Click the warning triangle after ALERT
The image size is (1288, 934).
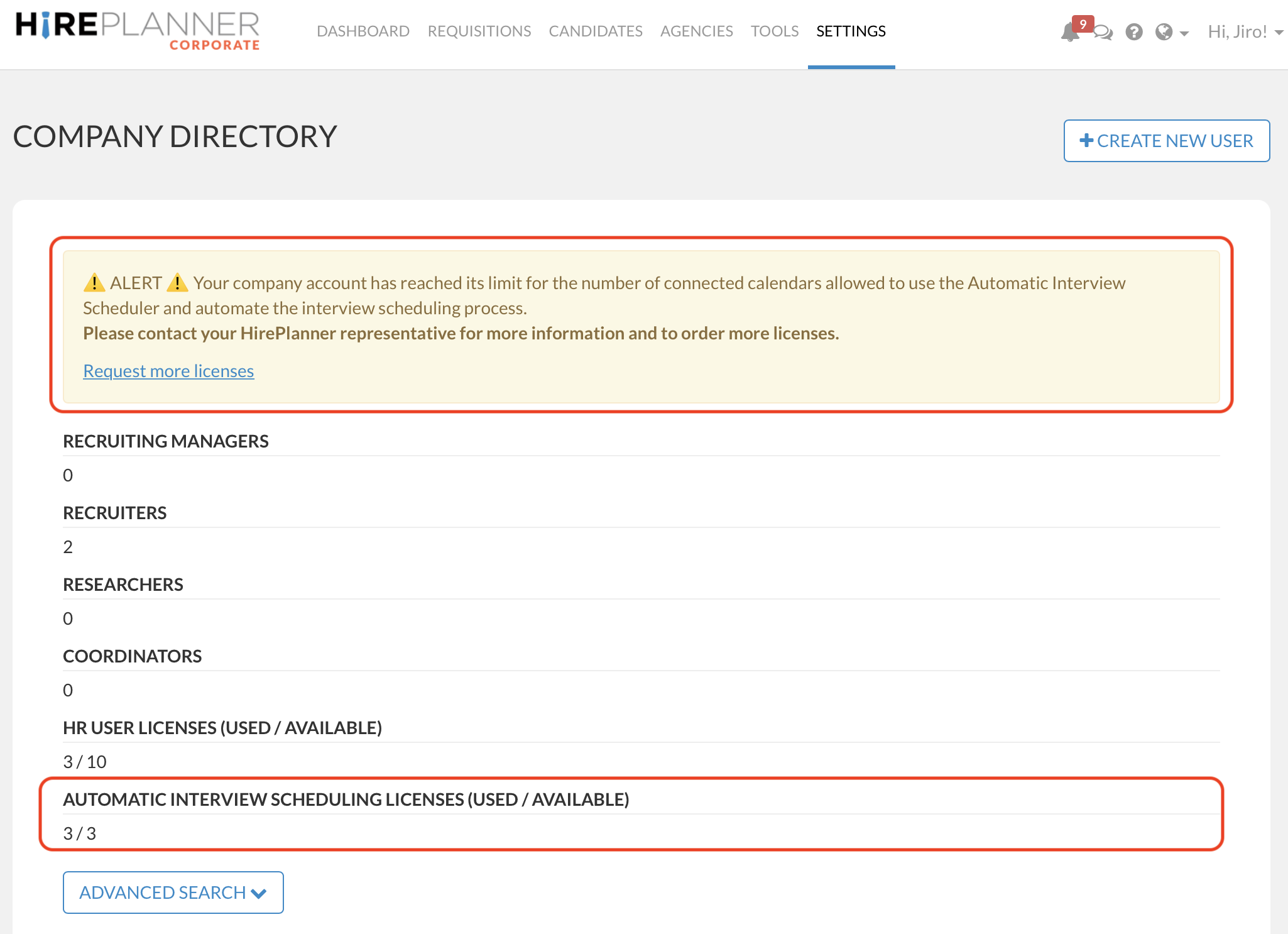tap(177, 283)
